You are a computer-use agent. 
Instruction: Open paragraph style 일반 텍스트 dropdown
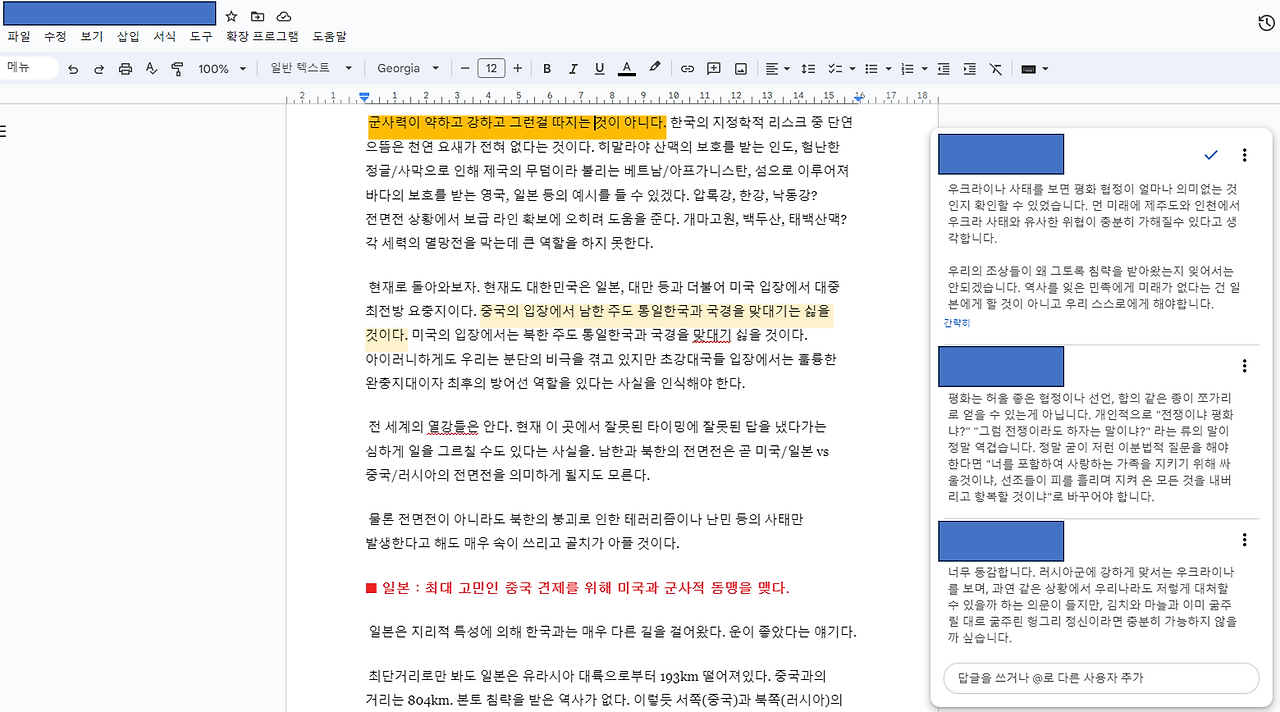click(x=312, y=69)
